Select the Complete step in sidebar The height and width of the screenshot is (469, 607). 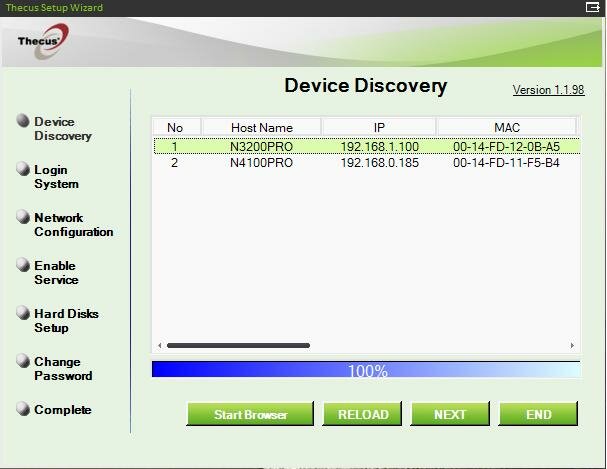[63, 410]
